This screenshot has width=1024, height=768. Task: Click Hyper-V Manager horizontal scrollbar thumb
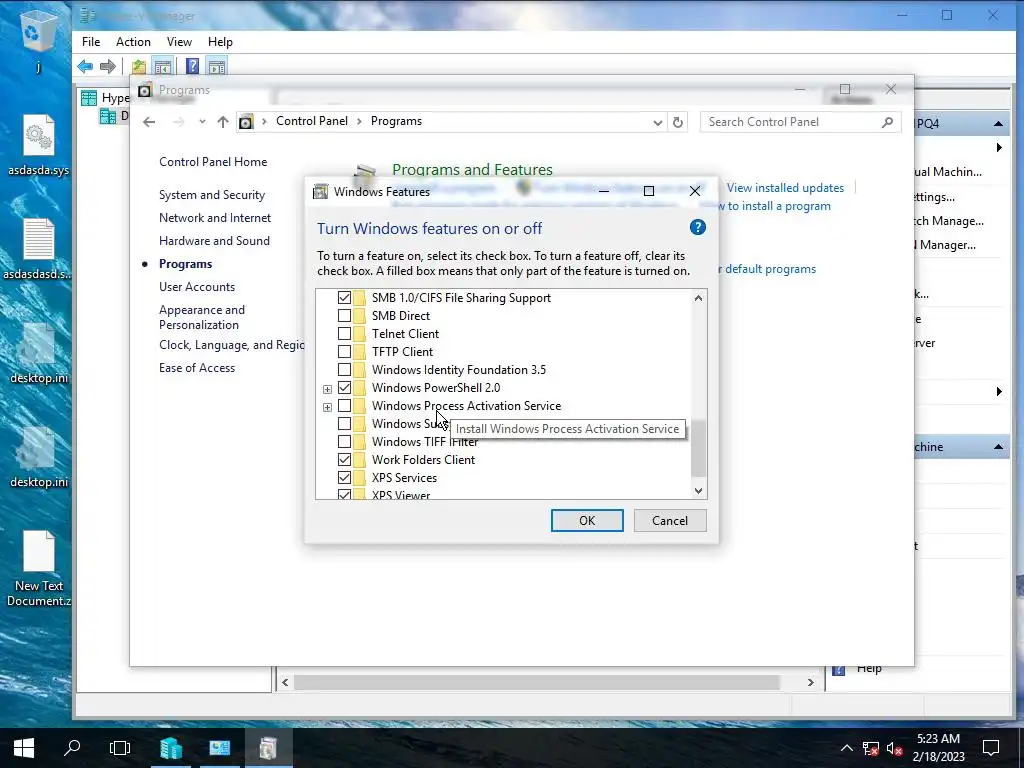(536, 682)
